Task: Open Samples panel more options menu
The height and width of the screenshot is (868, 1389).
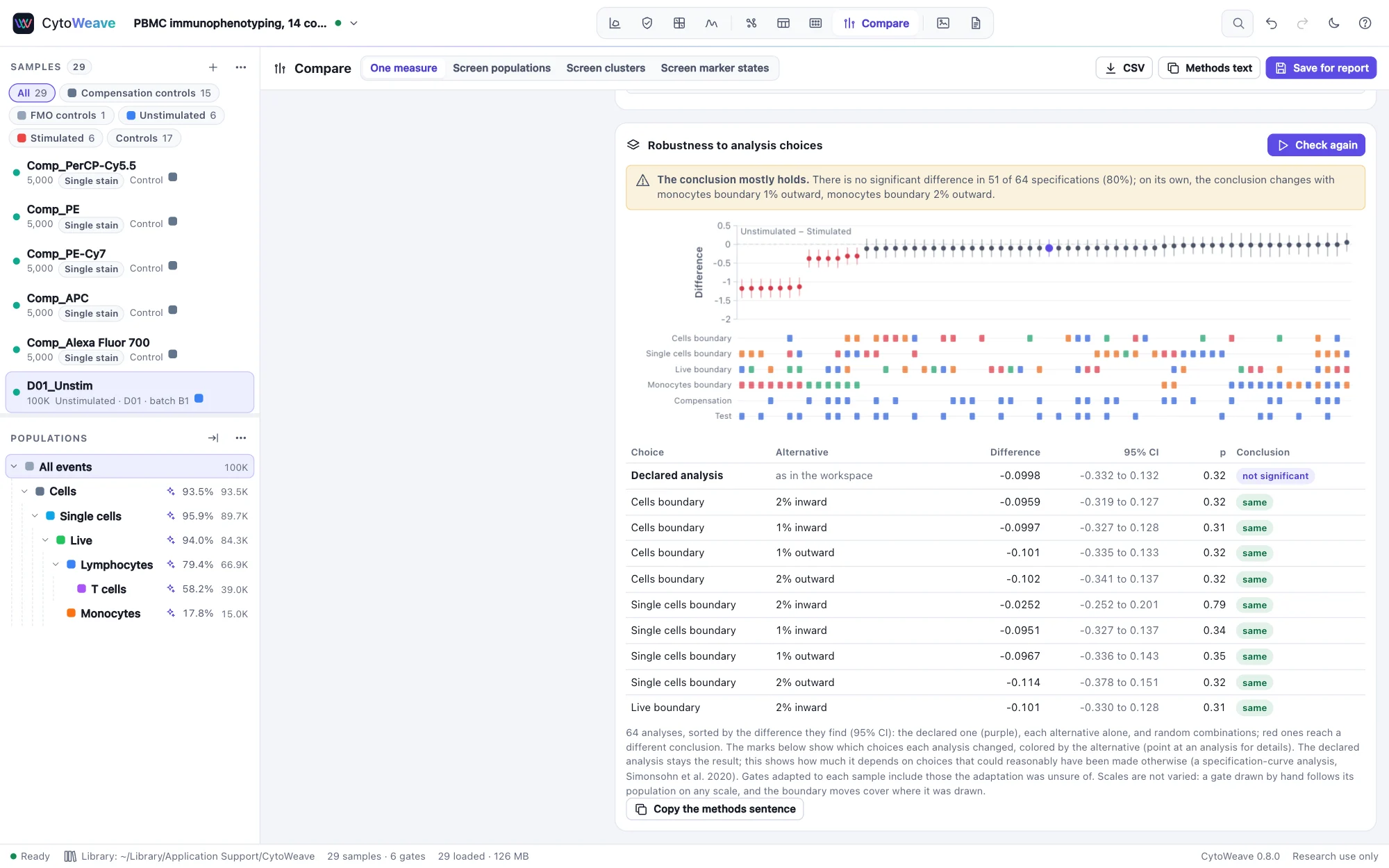Action: tap(241, 67)
